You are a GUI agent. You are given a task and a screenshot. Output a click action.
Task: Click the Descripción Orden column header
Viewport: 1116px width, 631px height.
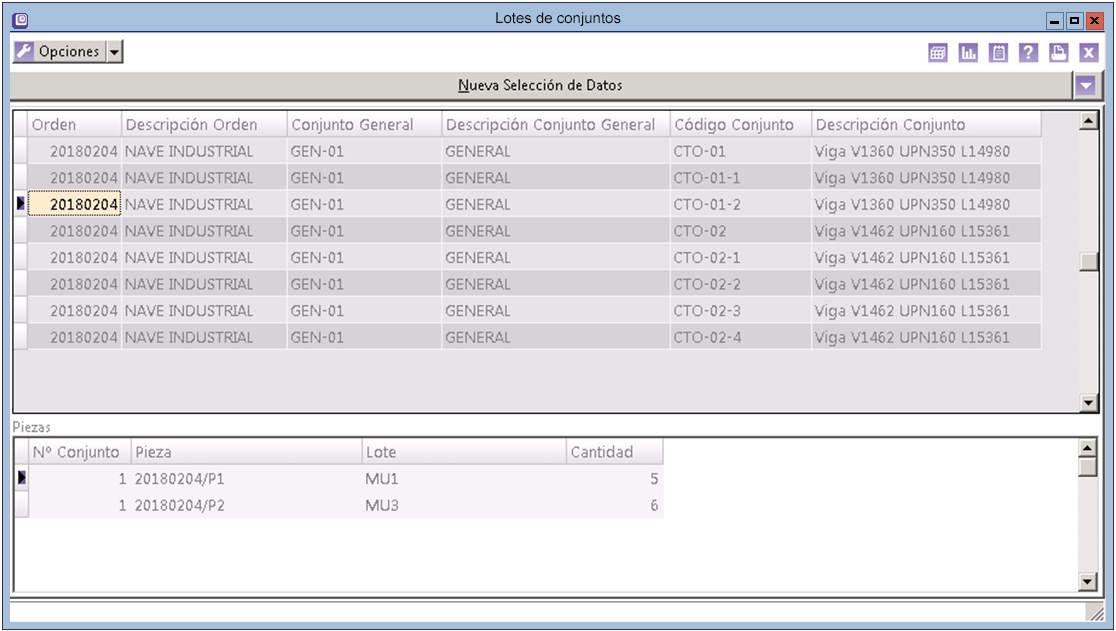click(191, 125)
